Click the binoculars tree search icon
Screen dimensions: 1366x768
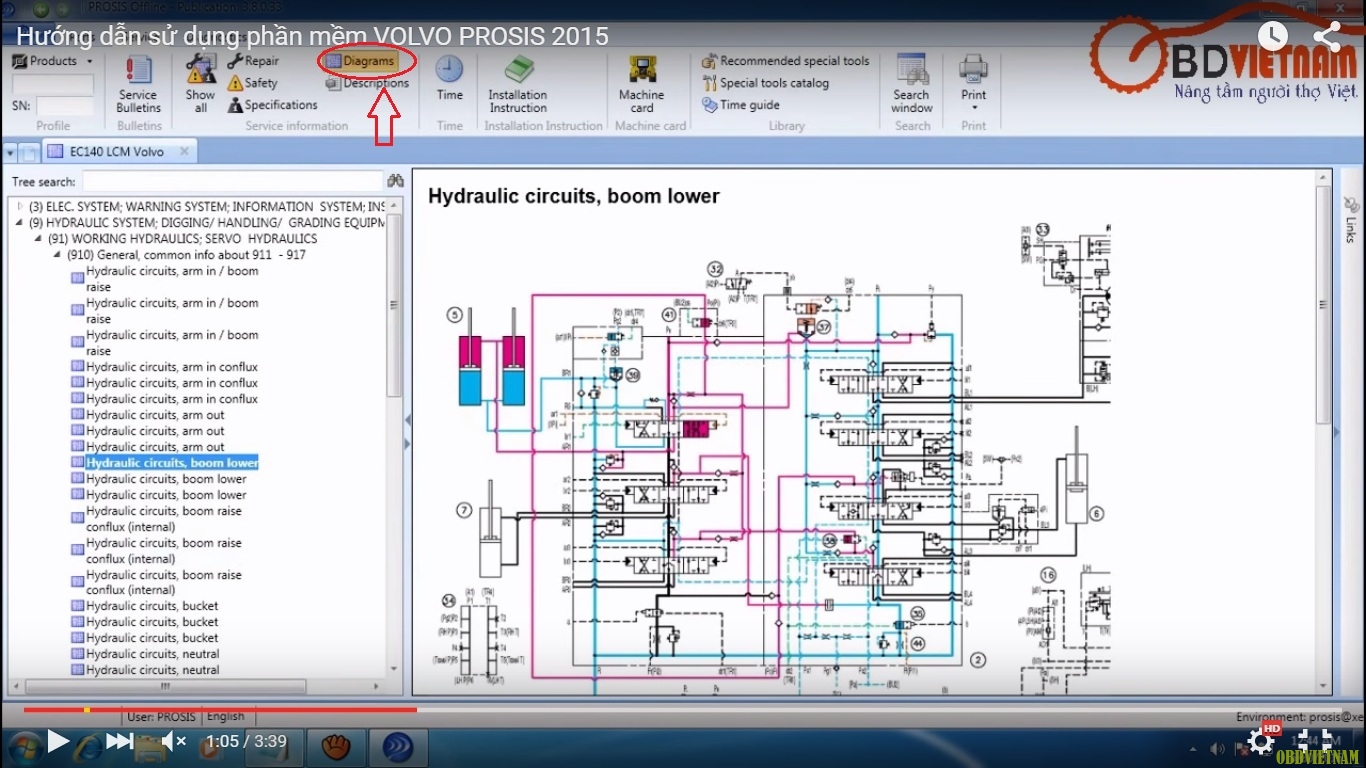(395, 181)
